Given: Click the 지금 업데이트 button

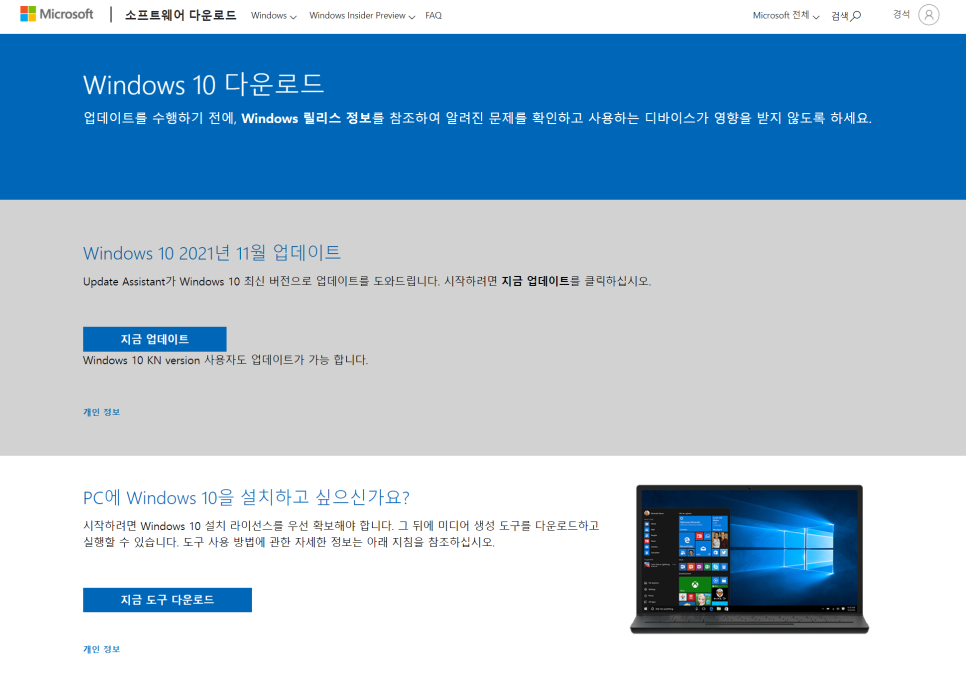Looking at the screenshot, I should click(155, 339).
